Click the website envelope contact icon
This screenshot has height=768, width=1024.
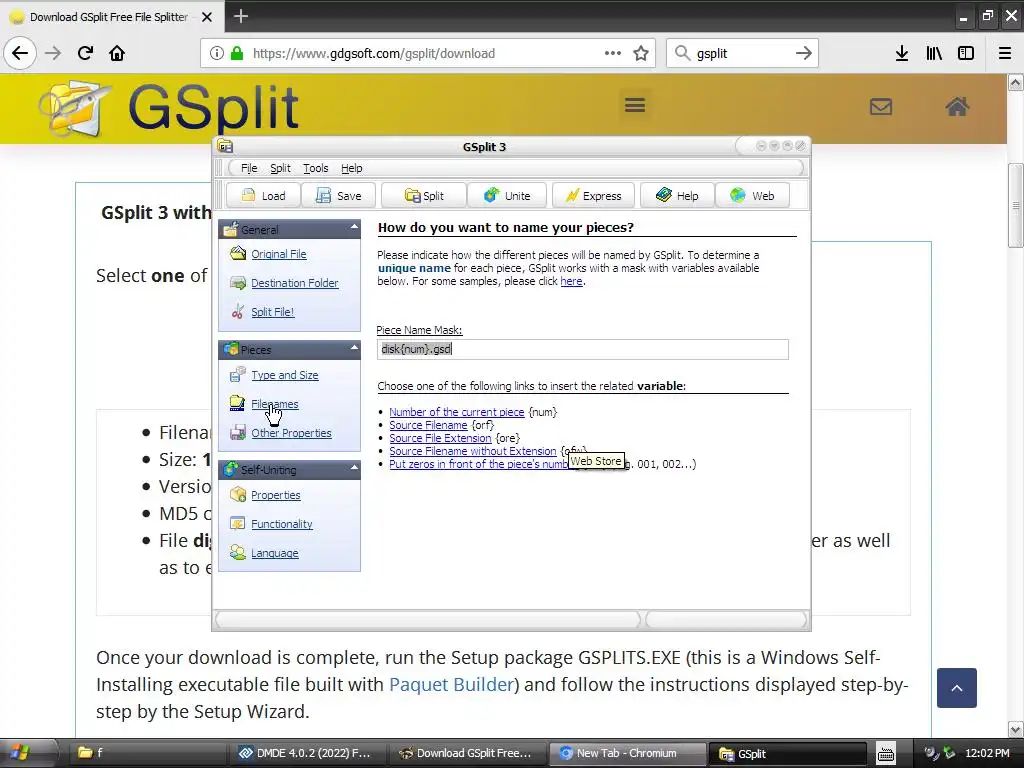point(880,106)
